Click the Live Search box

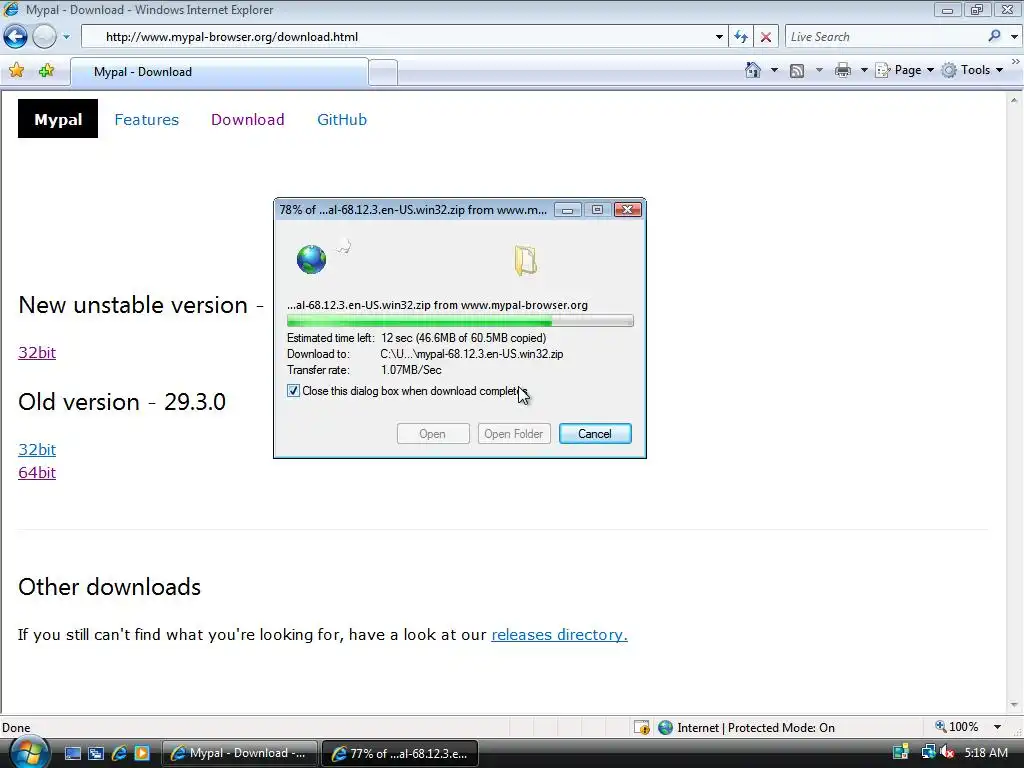[x=885, y=37]
